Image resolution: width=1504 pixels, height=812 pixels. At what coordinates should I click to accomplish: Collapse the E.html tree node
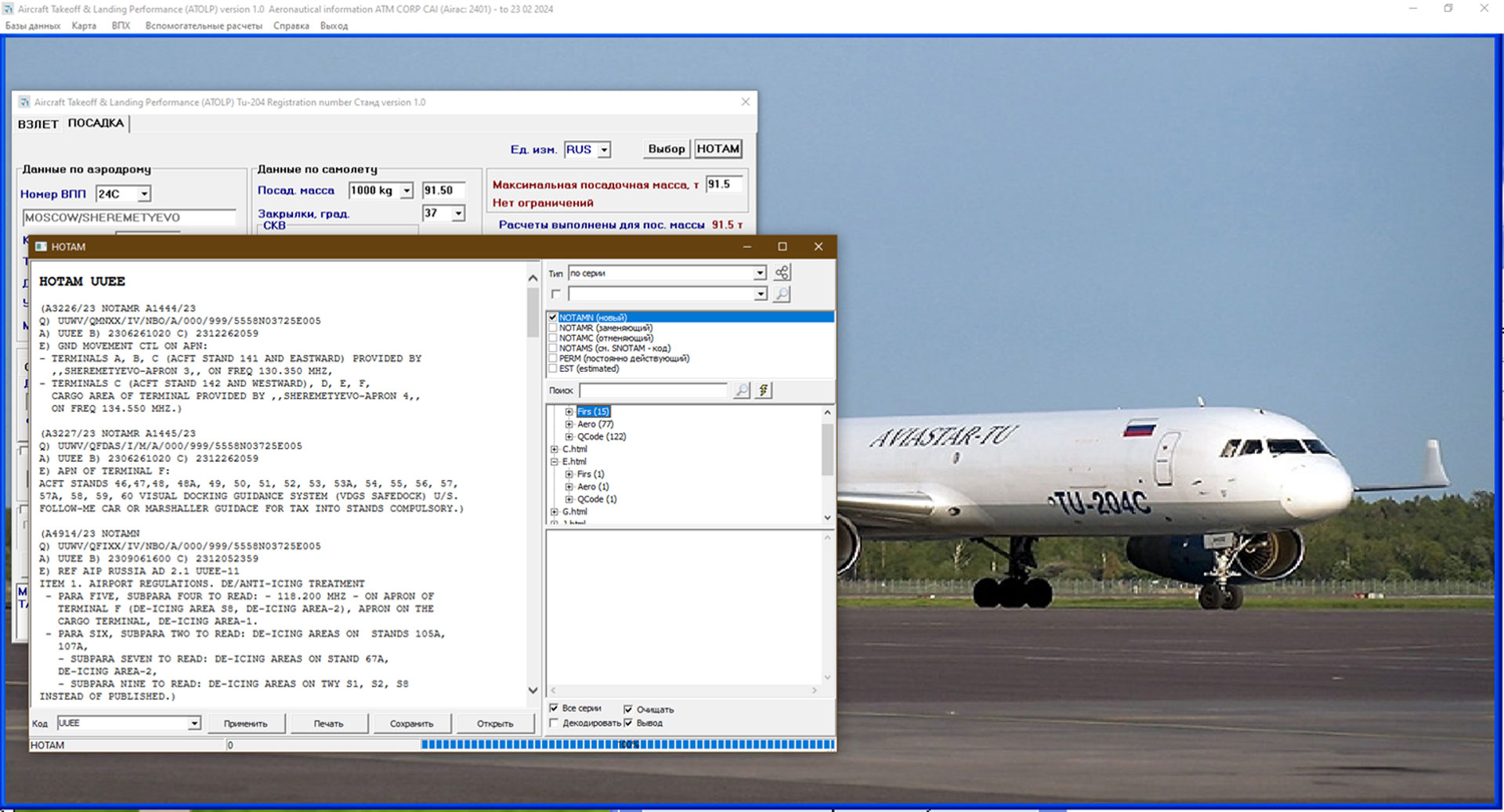555,462
